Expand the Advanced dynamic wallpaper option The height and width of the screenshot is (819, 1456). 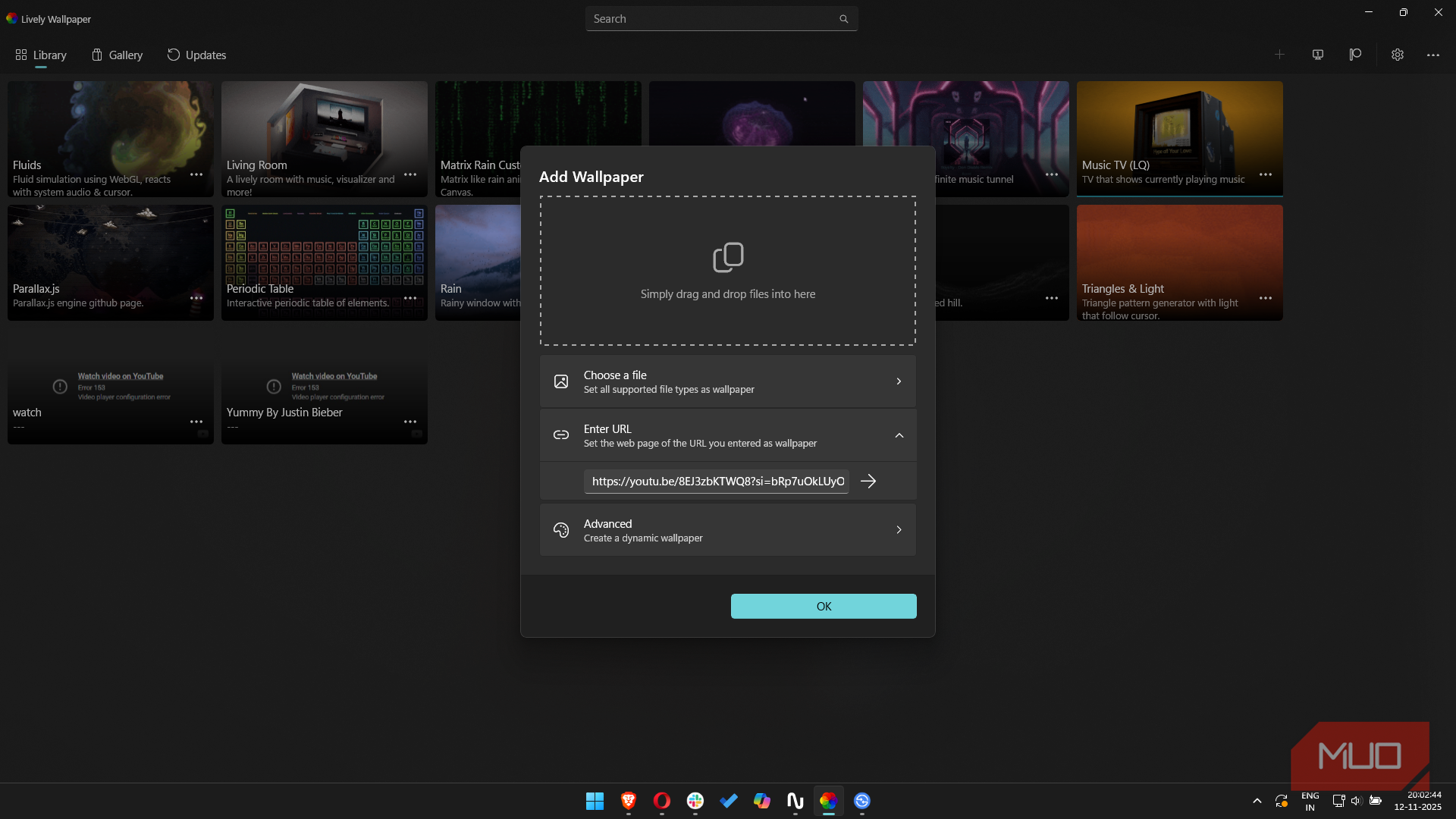[727, 530]
